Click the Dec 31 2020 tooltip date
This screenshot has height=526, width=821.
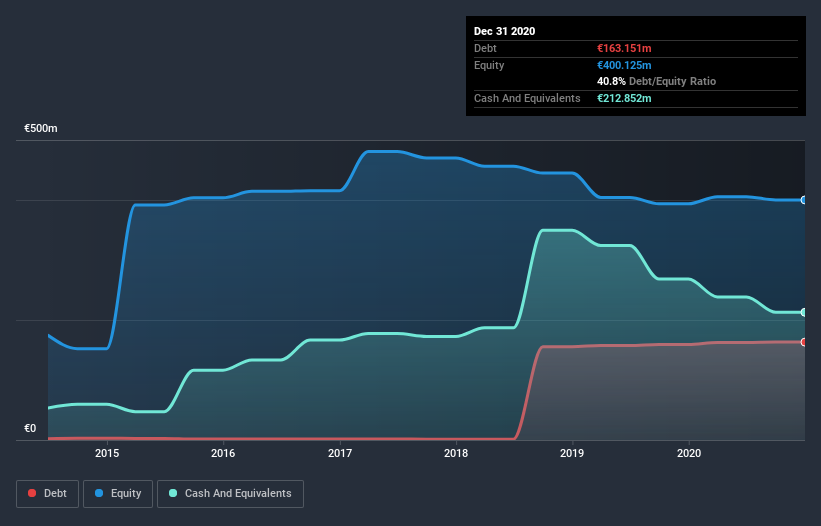point(504,31)
